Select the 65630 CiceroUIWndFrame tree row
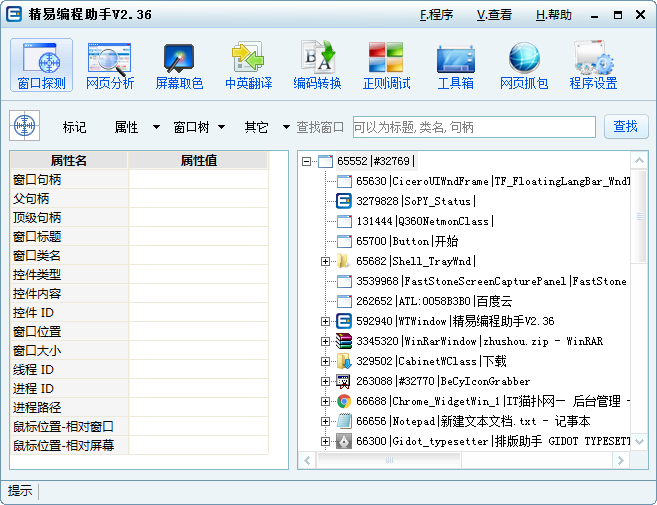The height and width of the screenshot is (505, 657). 493,181
